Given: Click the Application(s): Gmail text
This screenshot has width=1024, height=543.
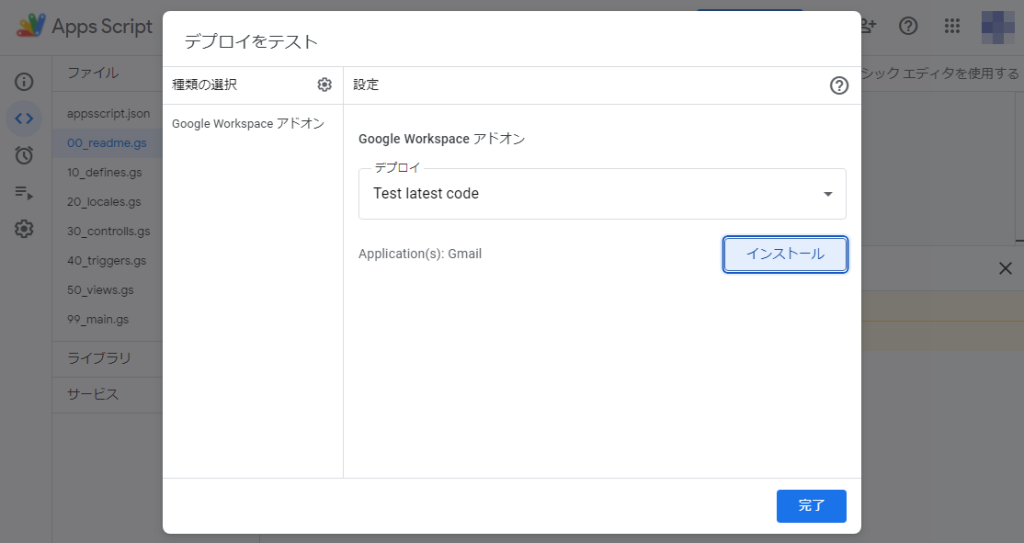Looking at the screenshot, I should coord(420,254).
